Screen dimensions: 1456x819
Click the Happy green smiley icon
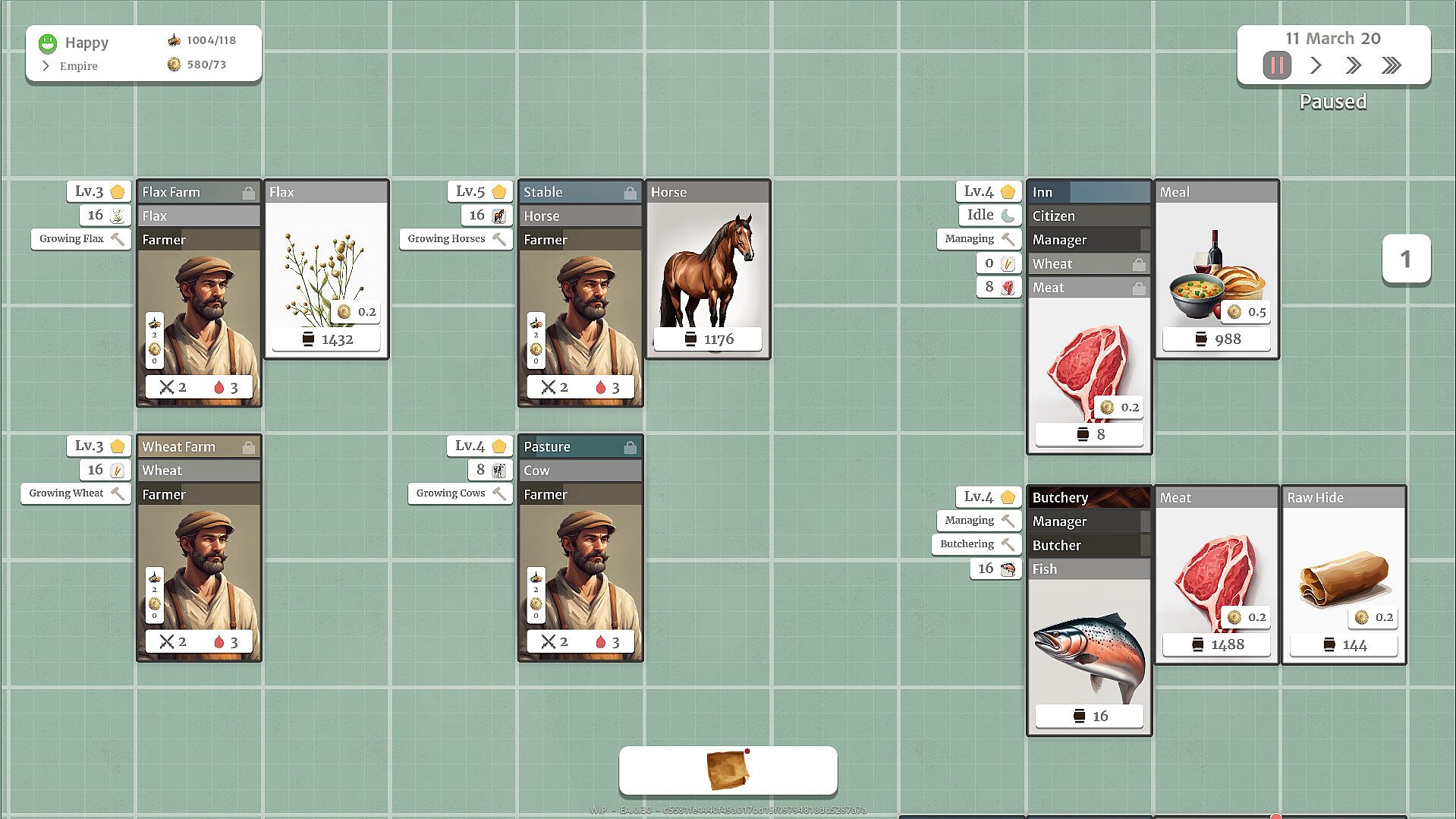point(48,43)
